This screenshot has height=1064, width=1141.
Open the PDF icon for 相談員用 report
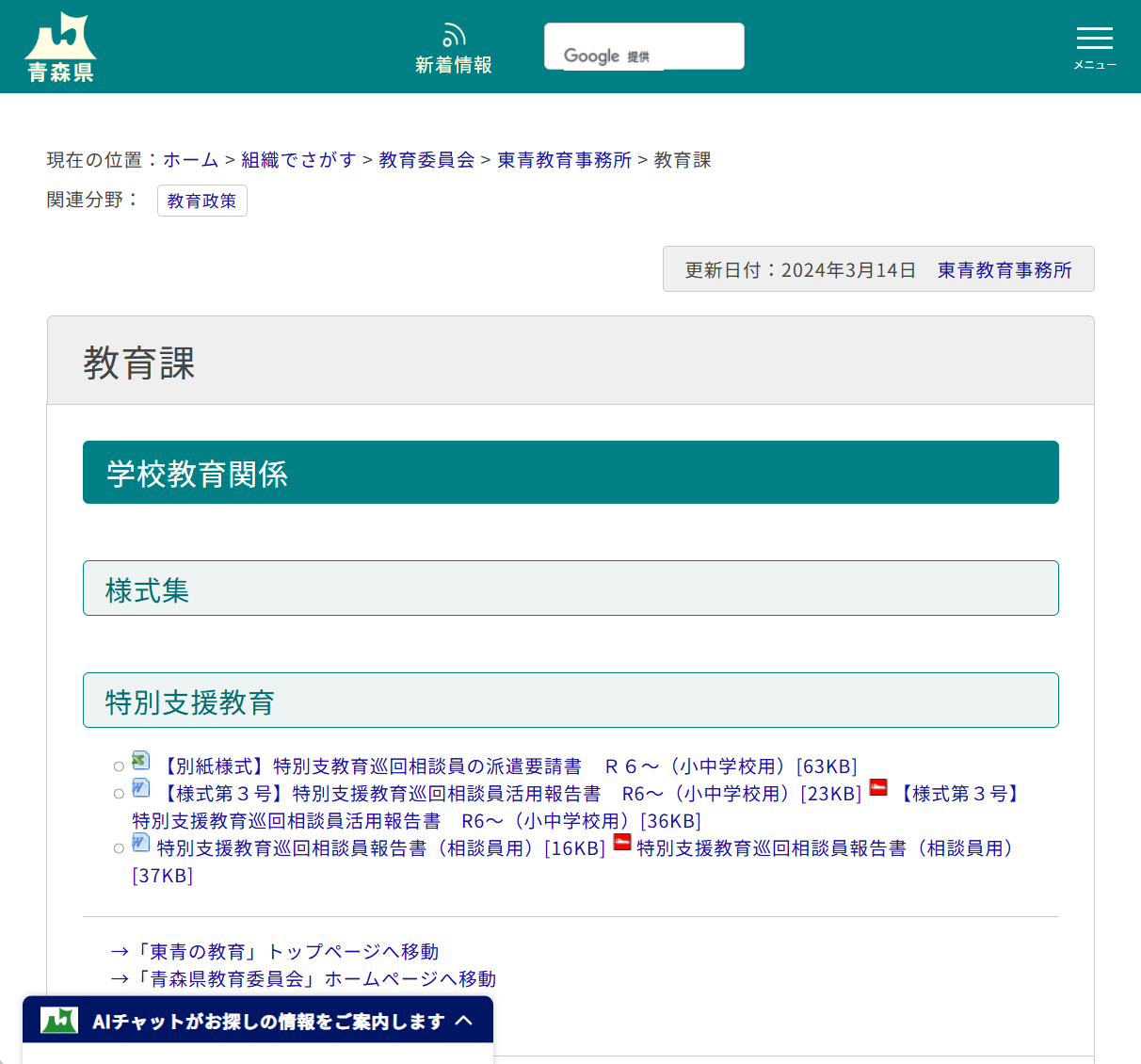622,843
